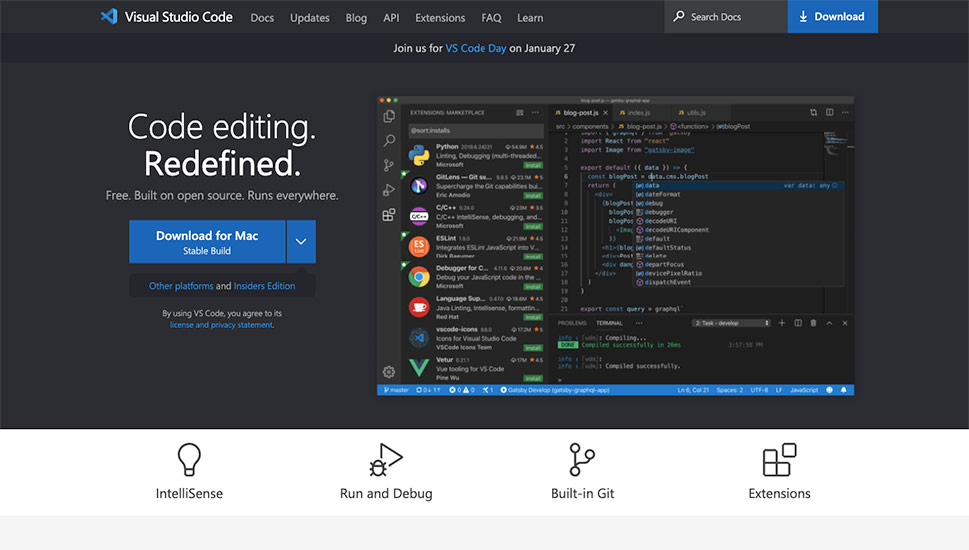This screenshot has width=969, height=550.
Task: Focus the Search Docs field
Action: click(x=726, y=17)
